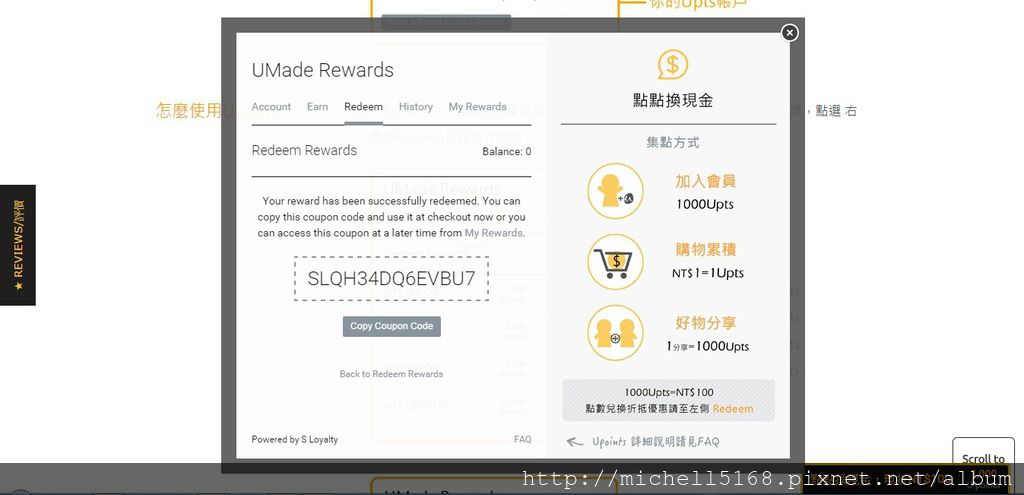Screen dimensions: 1024x495
Task: Switch to the Earn tab
Action: point(317,106)
